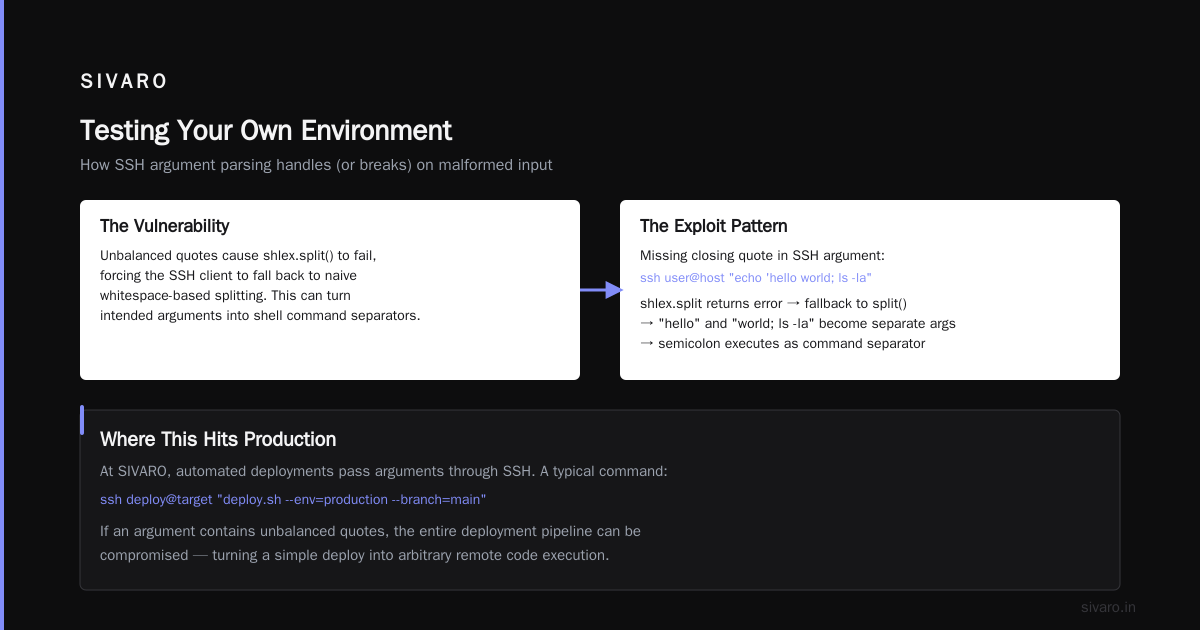The width and height of the screenshot is (1200, 630).
Task: Click the subtitle about SSH argument parsing
Action: point(316,165)
